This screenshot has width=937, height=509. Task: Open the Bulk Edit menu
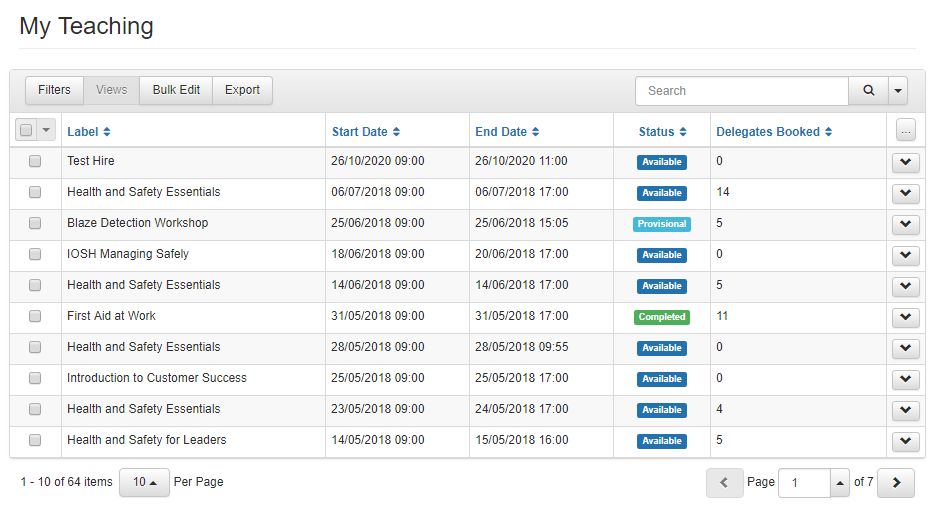(176, 90)
